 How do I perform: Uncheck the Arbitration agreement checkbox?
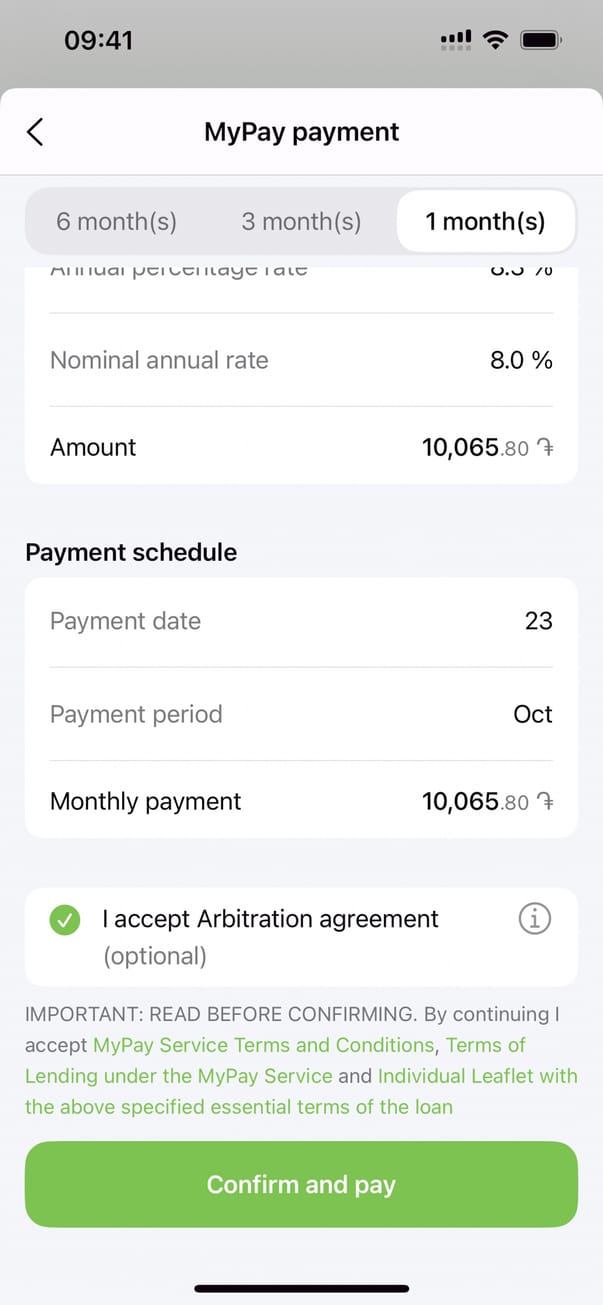coord(65,920)
